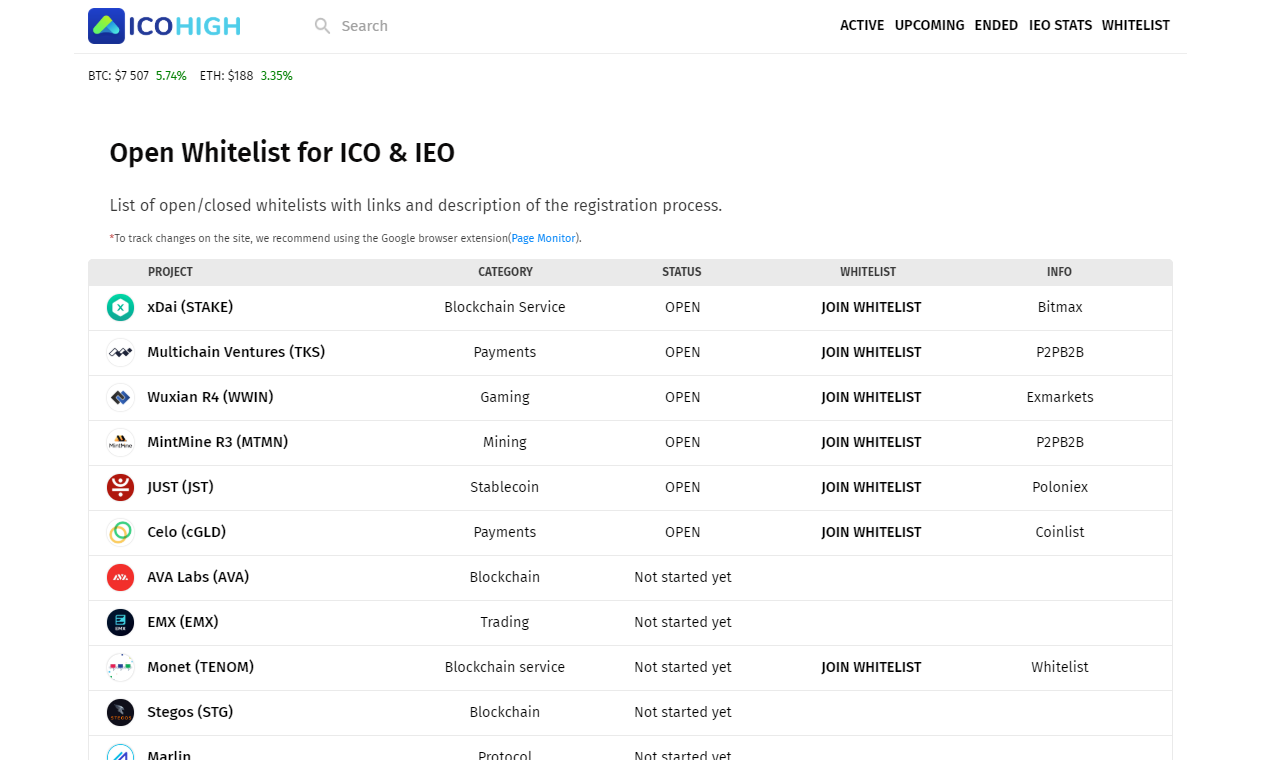The width and height of the screenshot is (1270, 760).
Task: Open the Wuxian R4 (WWIN) project name
Action: 210,398
